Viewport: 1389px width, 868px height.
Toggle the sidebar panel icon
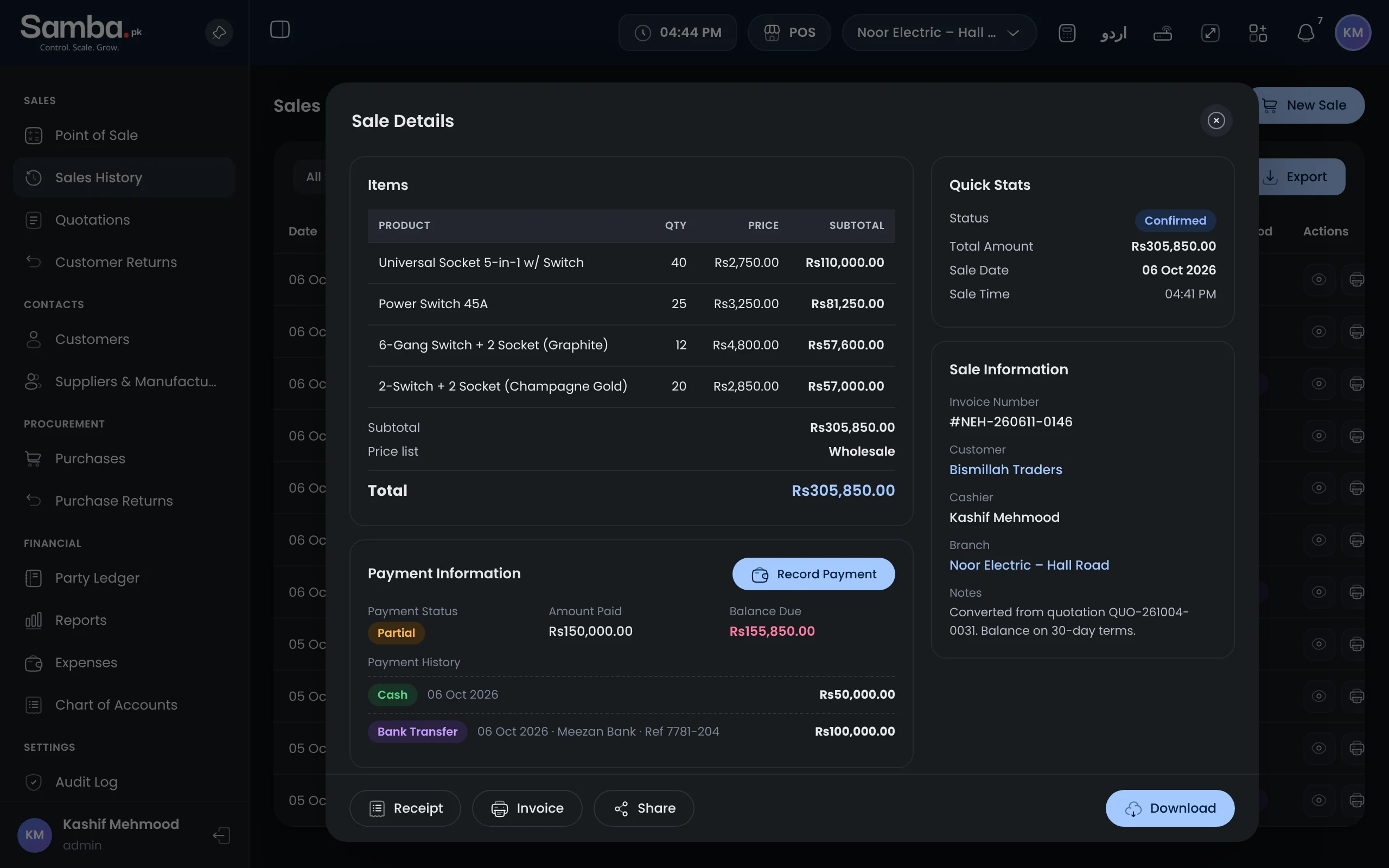pos(279,29)
